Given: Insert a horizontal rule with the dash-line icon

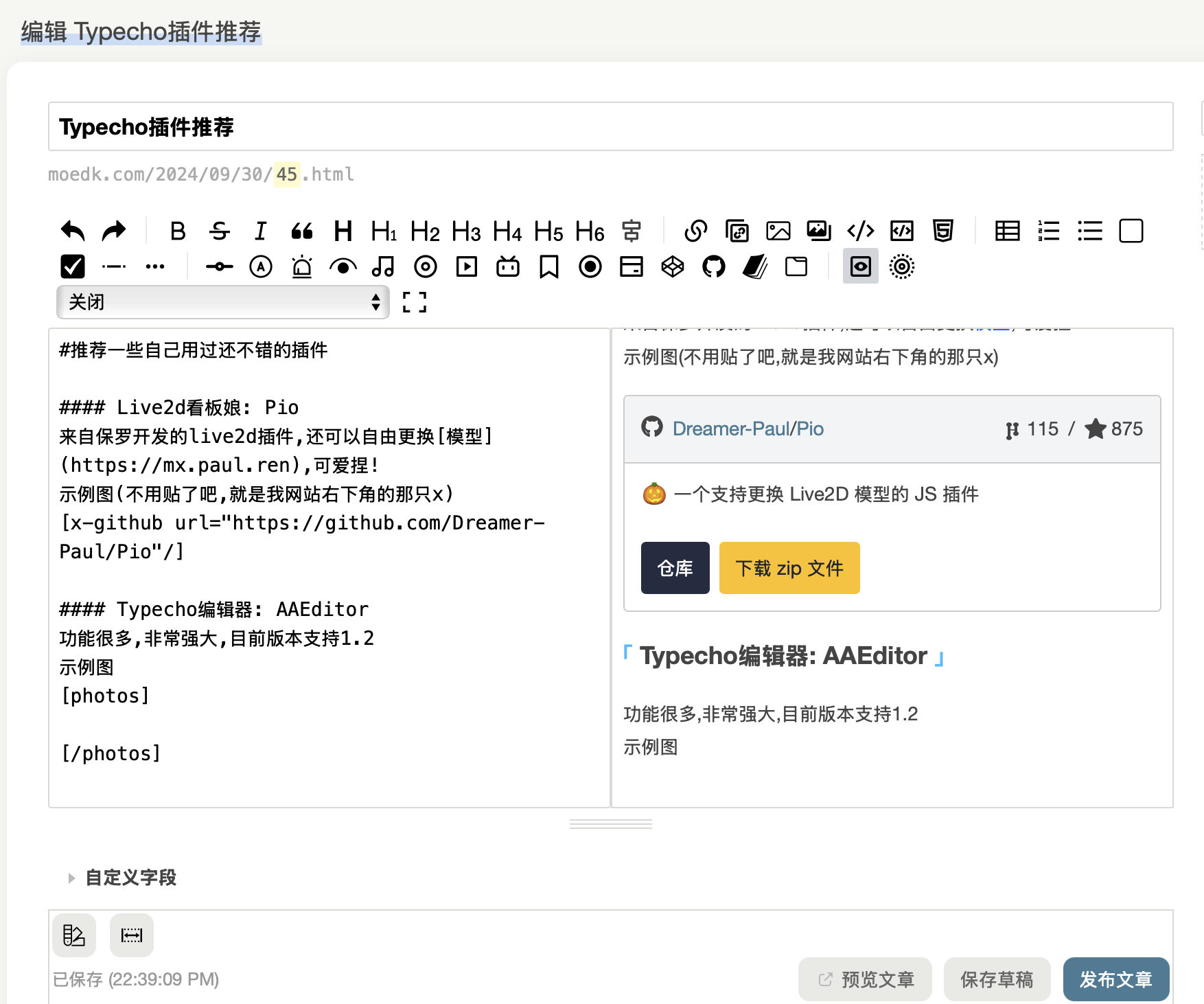Looking at the screenshot, I should coord(114,266).
